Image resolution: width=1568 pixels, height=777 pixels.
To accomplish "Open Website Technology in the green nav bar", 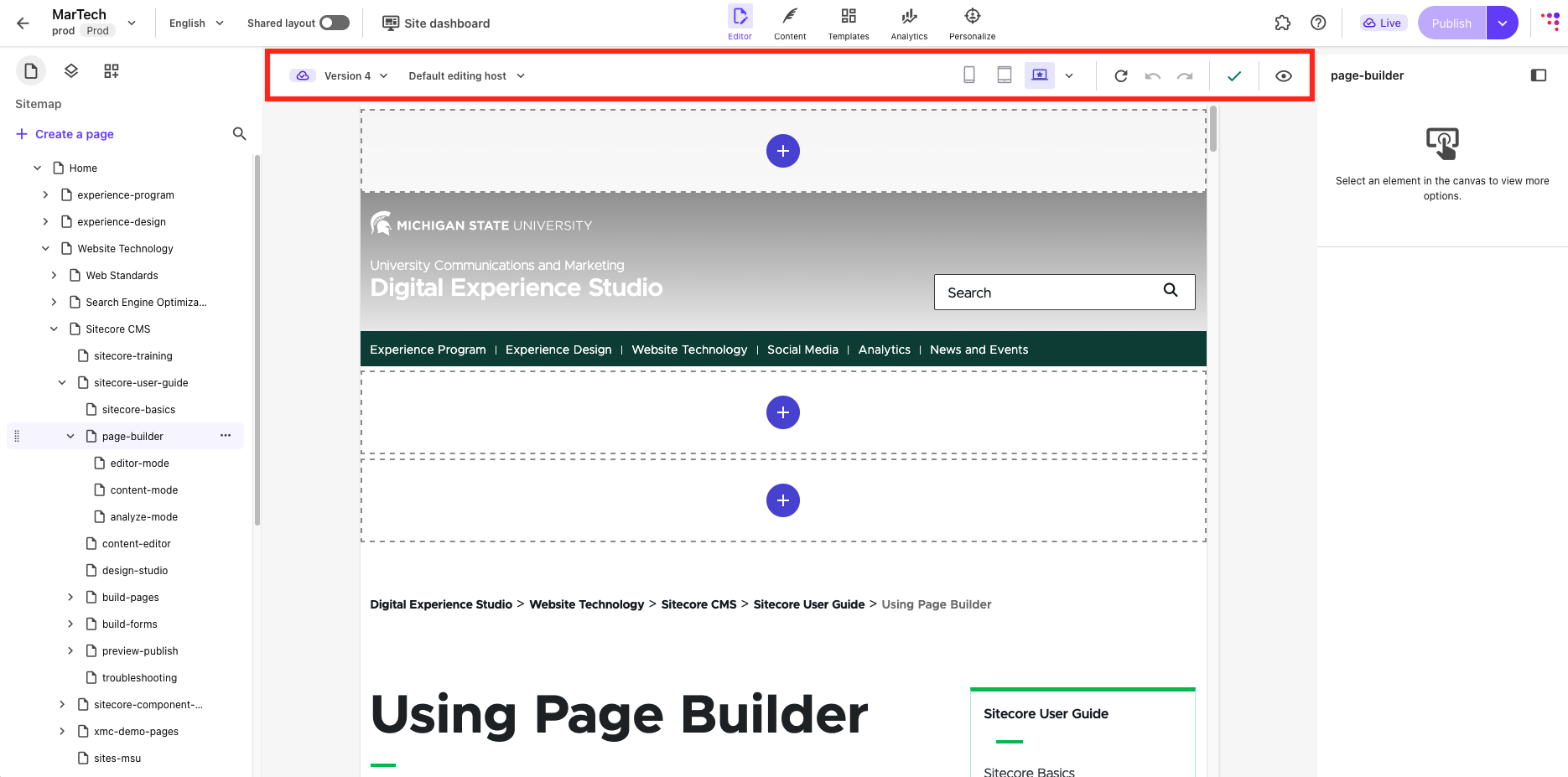I will tap(689, 350).
